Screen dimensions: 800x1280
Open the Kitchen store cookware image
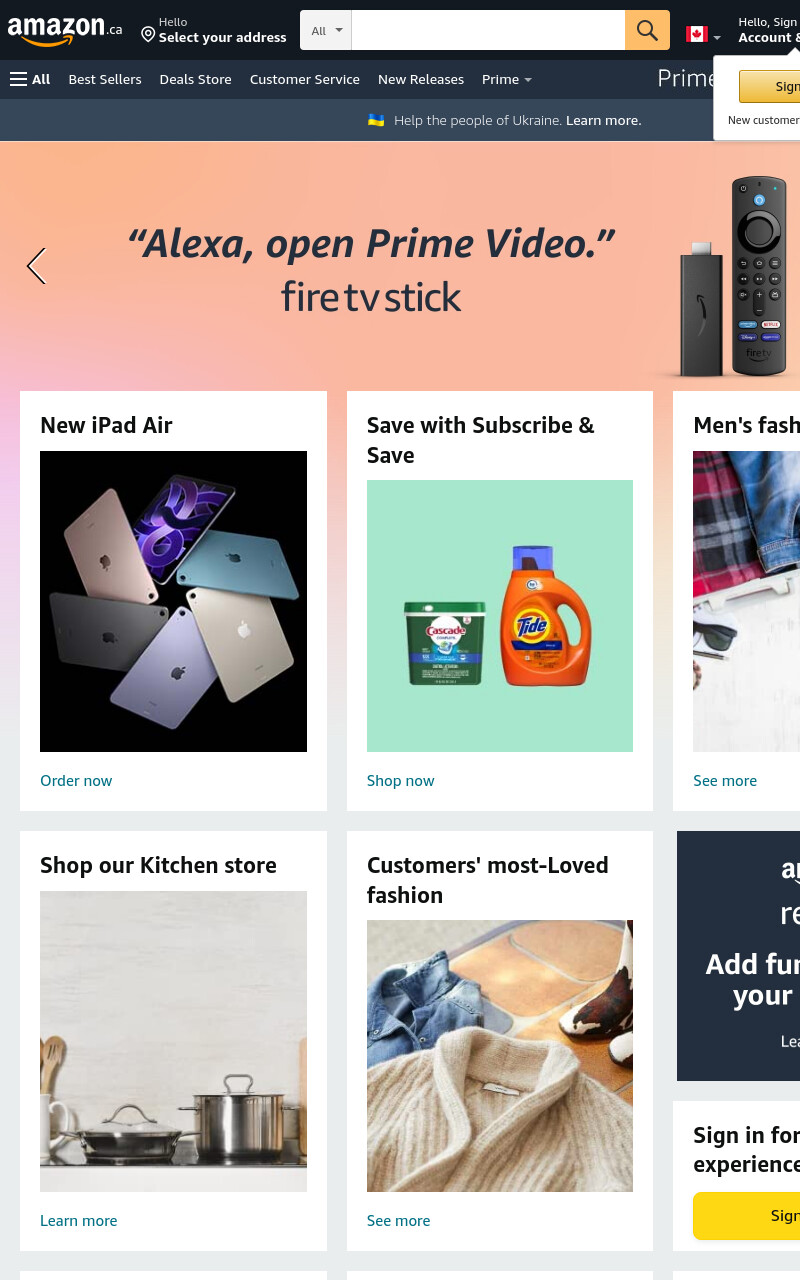[173, 1041]
